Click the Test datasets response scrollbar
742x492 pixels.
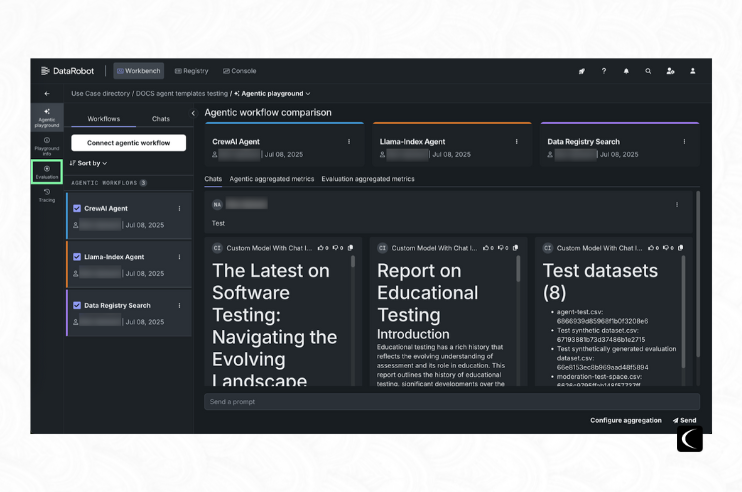click(x=683, y=311)
